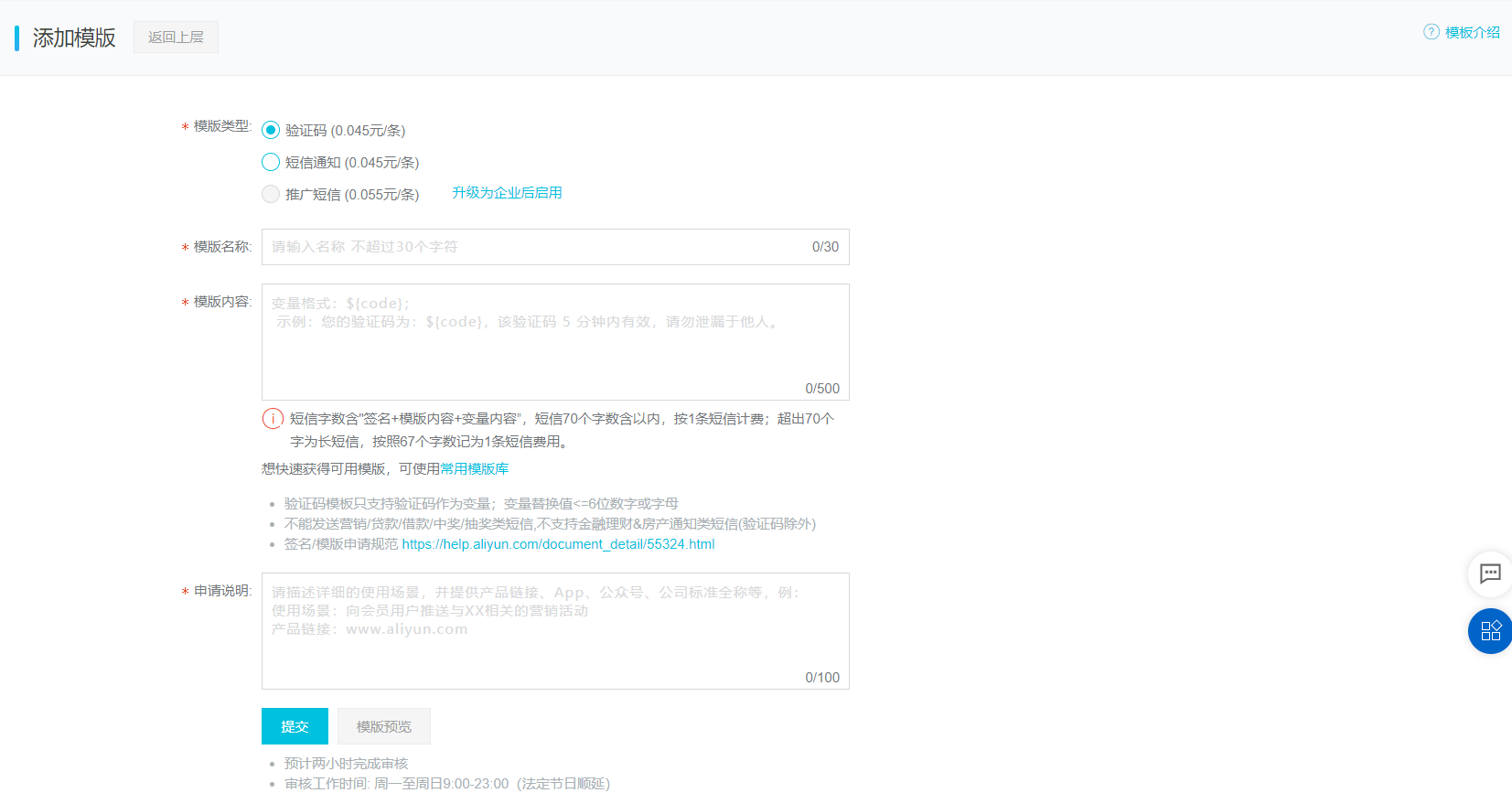Click the 0/500 character counter
This screenshot has width=1512, height=793.
coord(822,389)
